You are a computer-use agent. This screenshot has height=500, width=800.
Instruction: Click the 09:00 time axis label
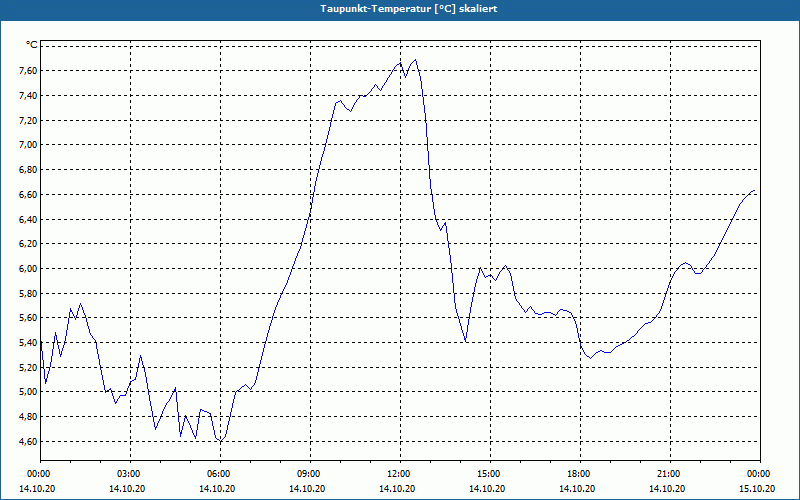[x=310, y=474]
